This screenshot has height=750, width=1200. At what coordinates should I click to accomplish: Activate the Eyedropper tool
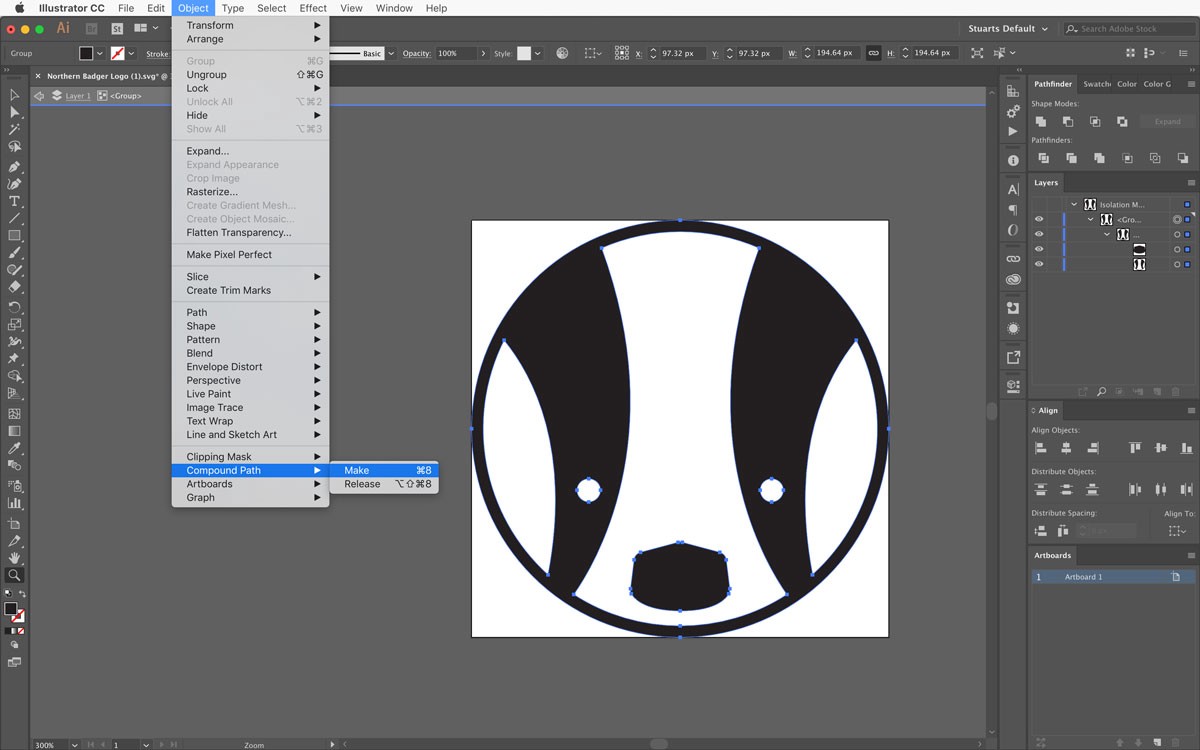coord(14,448)
